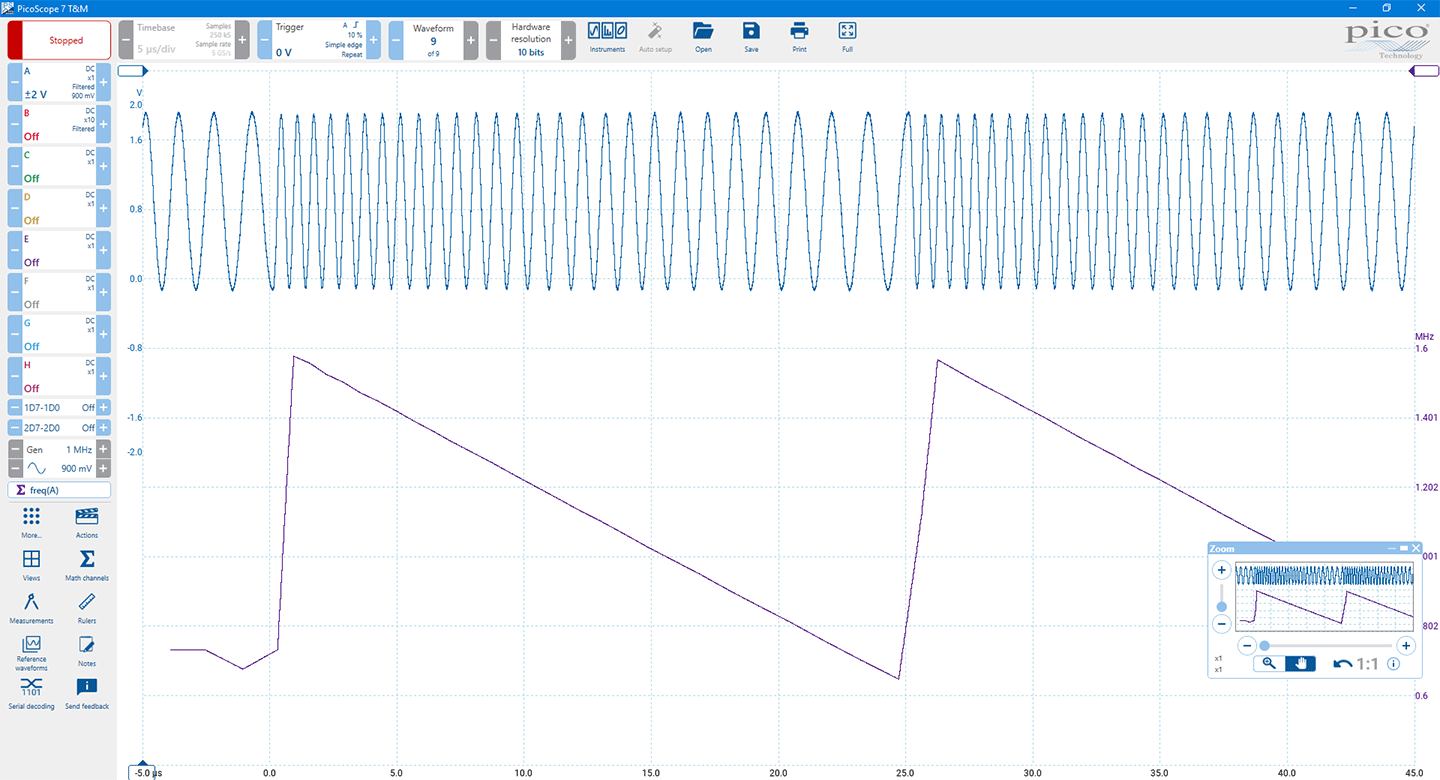1440x780 pixels.
Task: Click the Save button
Action: click(x=751, y=36)
